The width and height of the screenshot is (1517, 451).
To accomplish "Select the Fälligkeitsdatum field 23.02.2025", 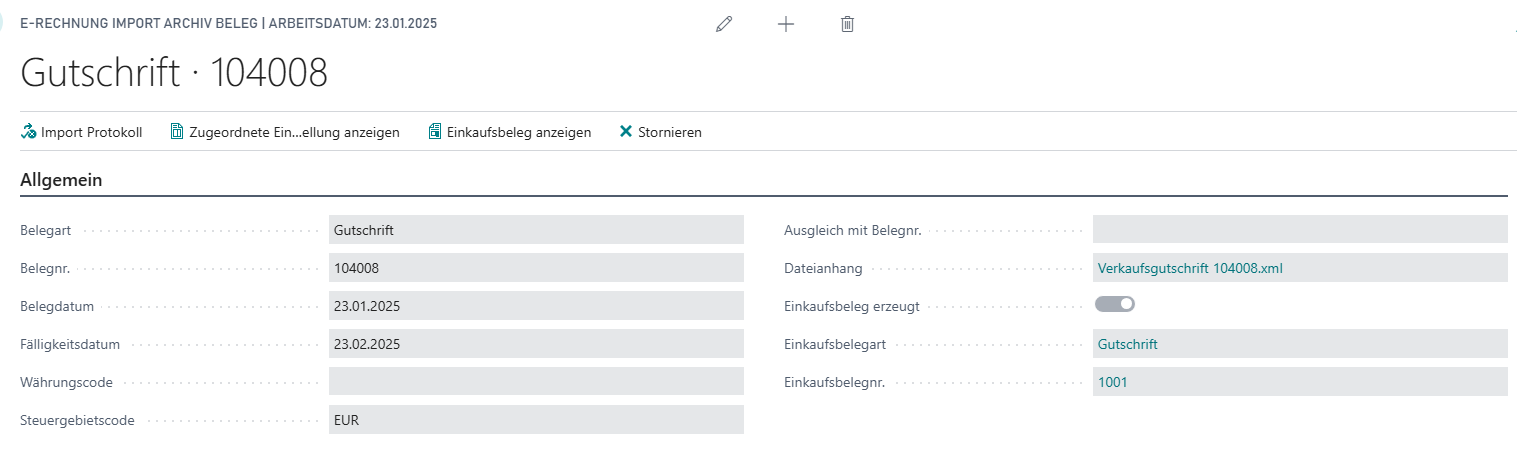I will tap(535, 344).
